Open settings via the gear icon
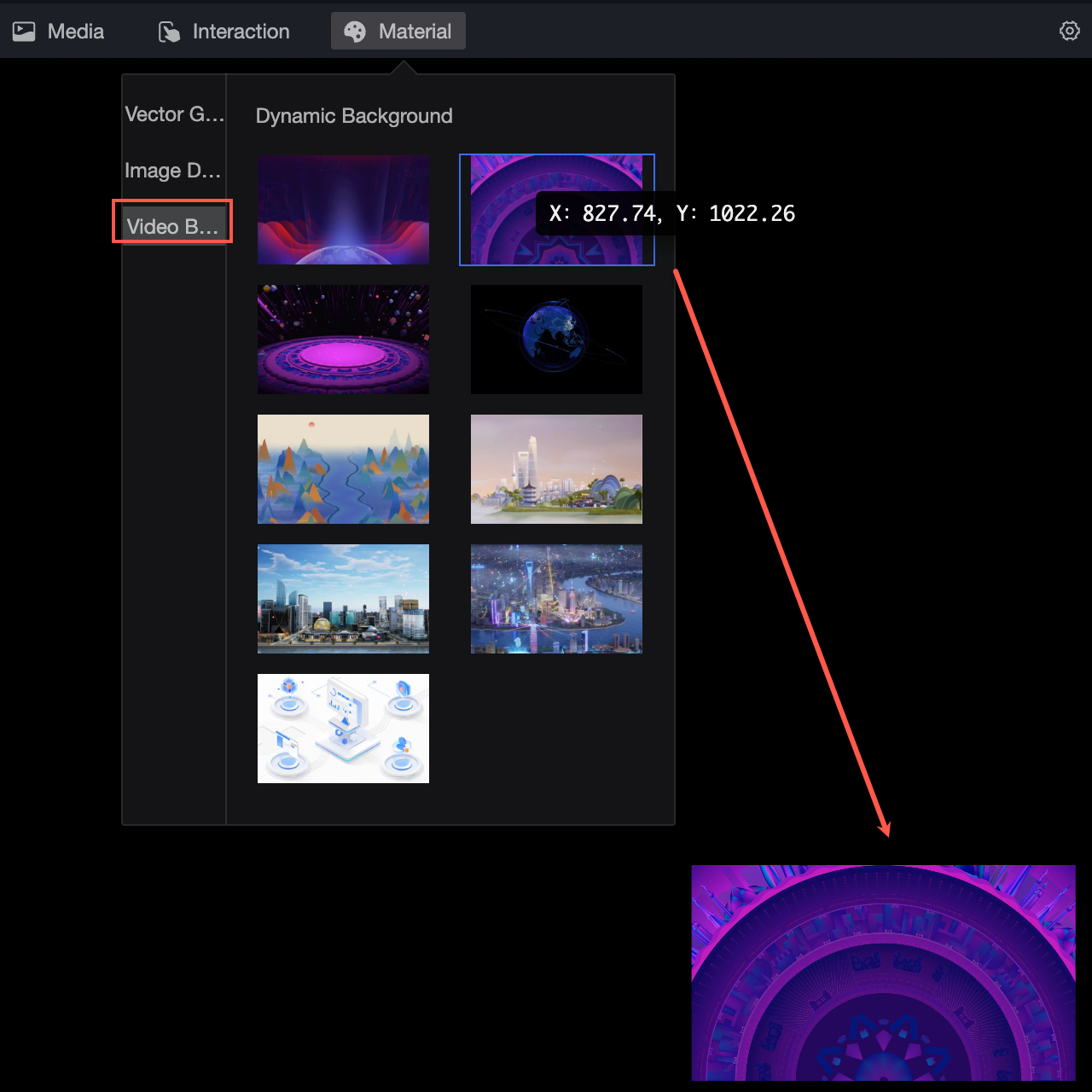The image size is (1092, 1092). tap(1070, 31)
